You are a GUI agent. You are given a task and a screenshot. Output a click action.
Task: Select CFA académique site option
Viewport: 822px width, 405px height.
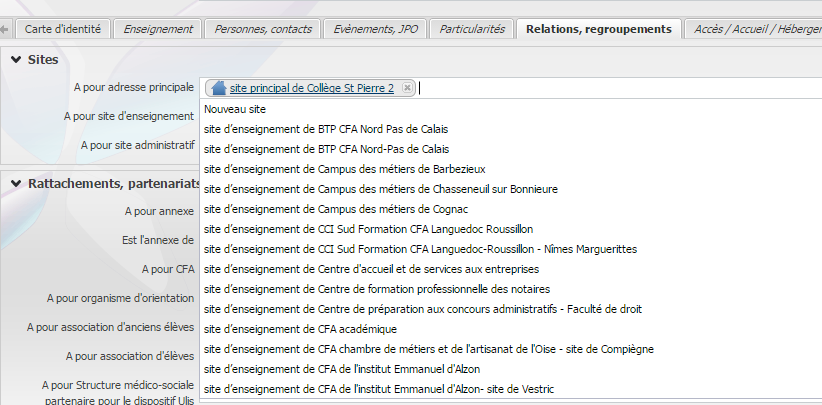point(300,328)
